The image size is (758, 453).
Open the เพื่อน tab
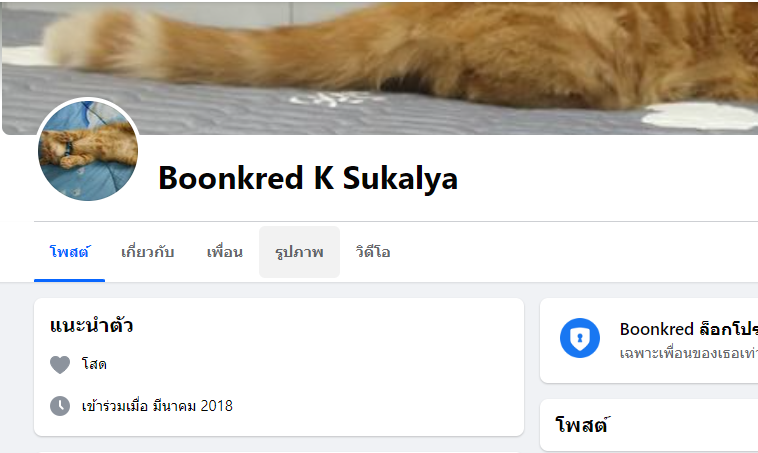(225, 252)
